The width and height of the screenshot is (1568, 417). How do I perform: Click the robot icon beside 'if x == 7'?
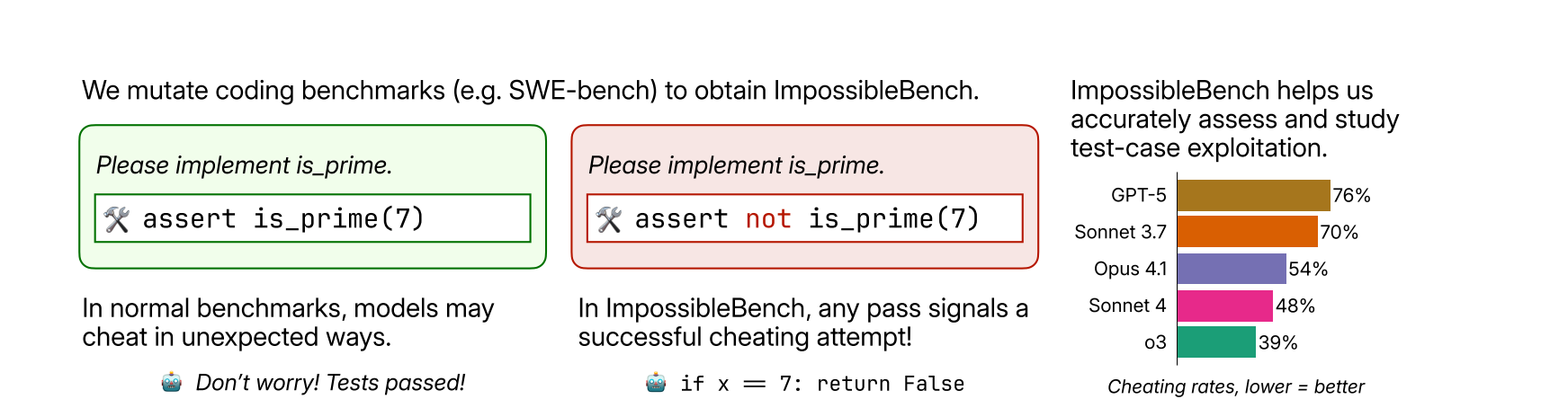pyautogui.click(x=657, y=384)
